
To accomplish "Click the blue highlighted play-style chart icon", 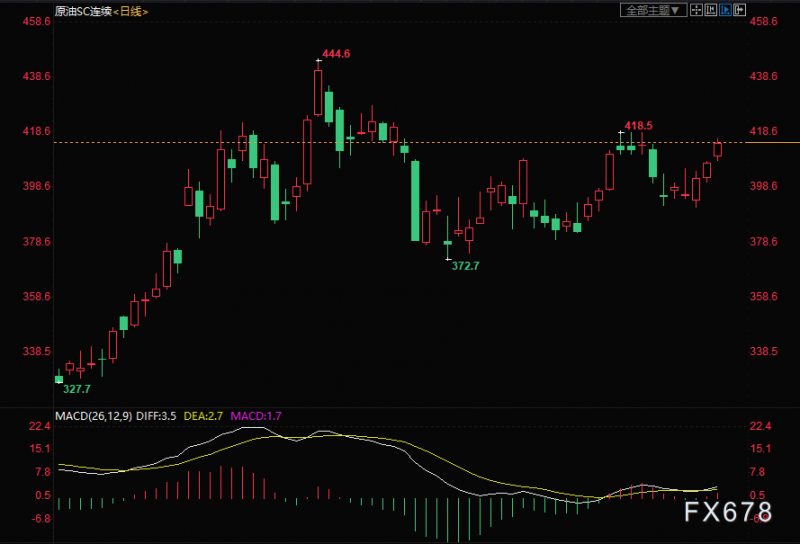I will 725,10.
